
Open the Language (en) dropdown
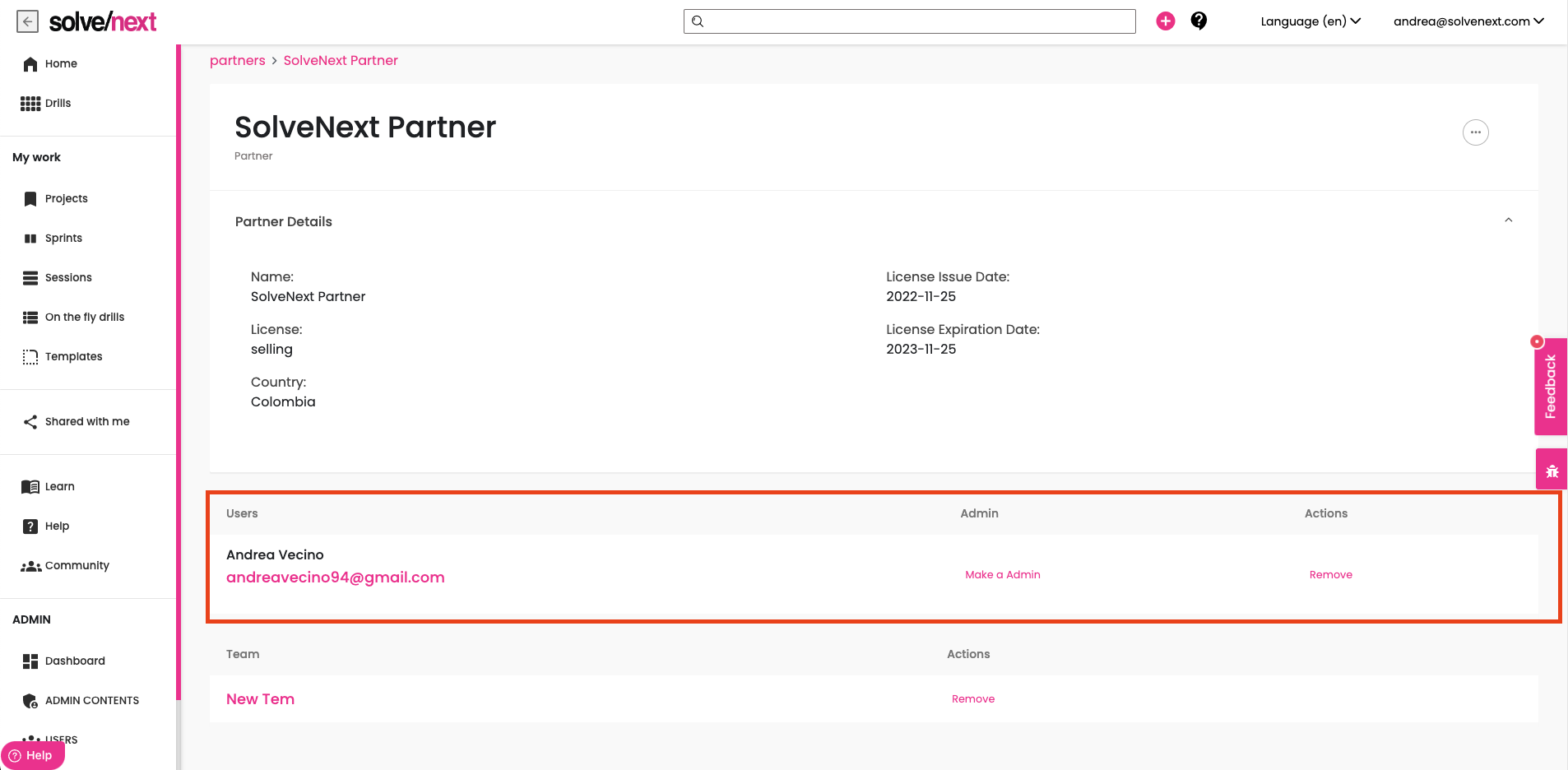[x=1311, y=21]
